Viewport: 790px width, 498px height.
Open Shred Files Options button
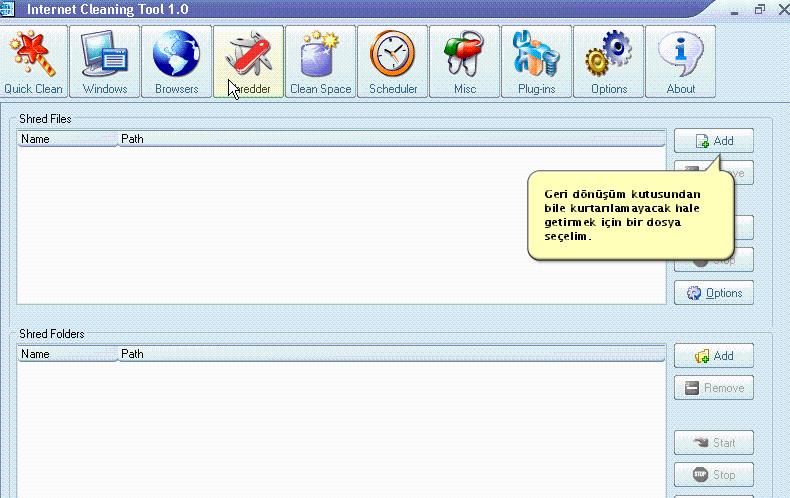[714, 293]
